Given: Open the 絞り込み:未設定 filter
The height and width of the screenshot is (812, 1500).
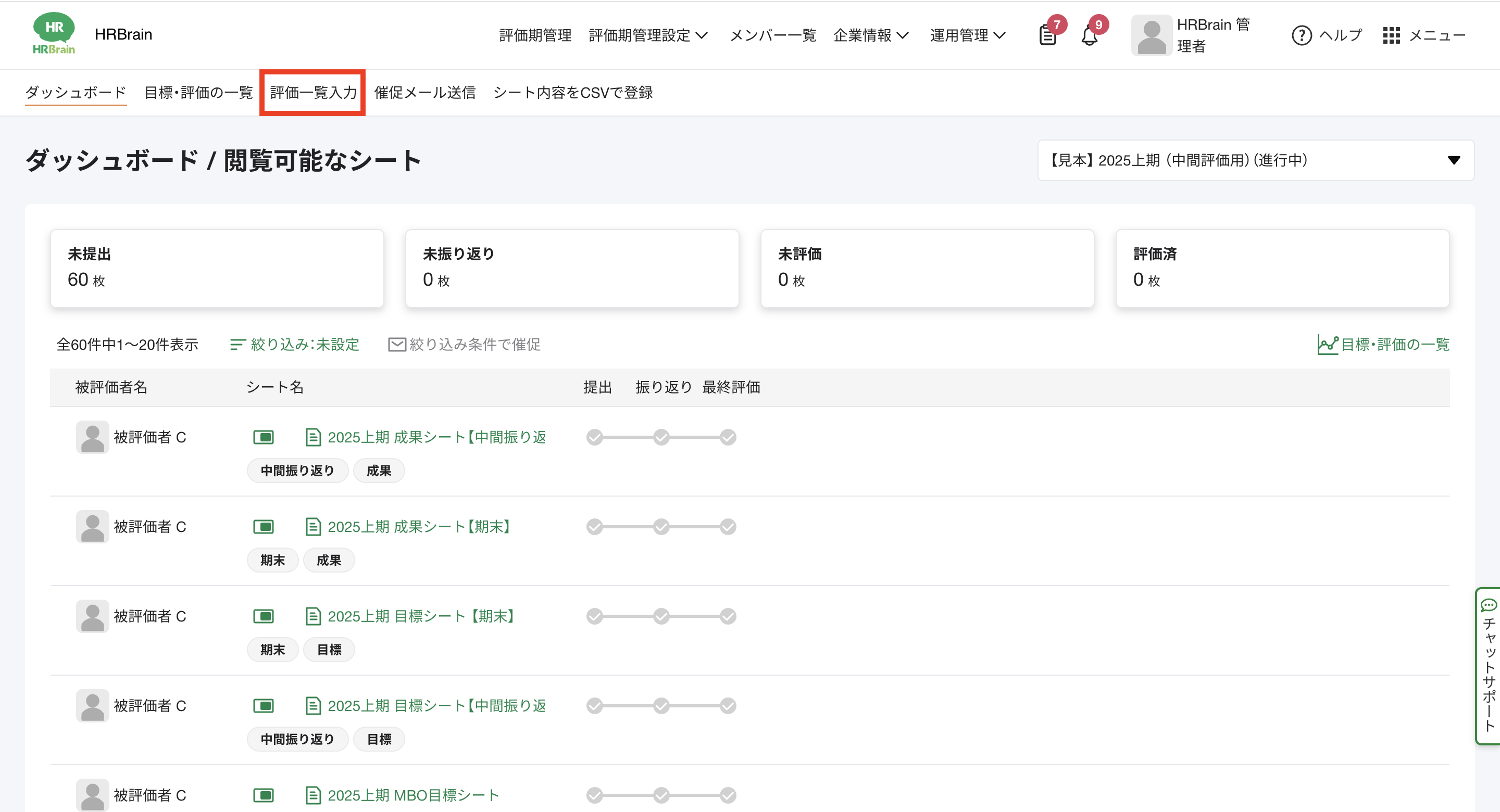Looking at the screenshot, I should [295, 345].
